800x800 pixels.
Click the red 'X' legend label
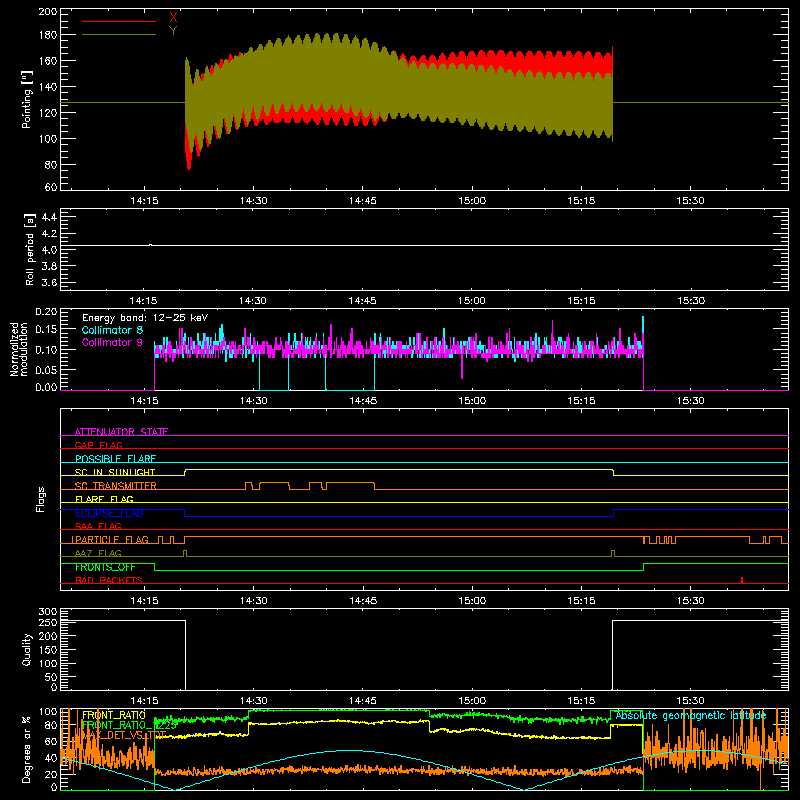[173, 18]
